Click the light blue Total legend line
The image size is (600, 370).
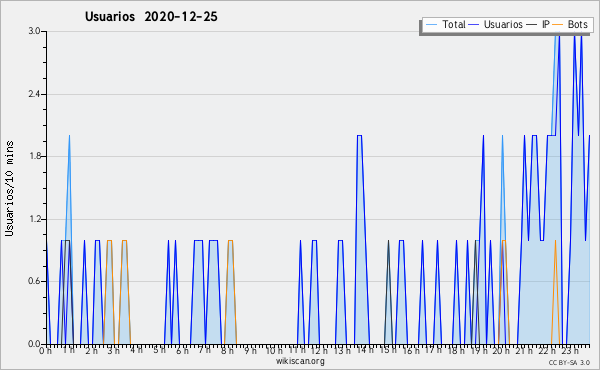coord(431,25)
